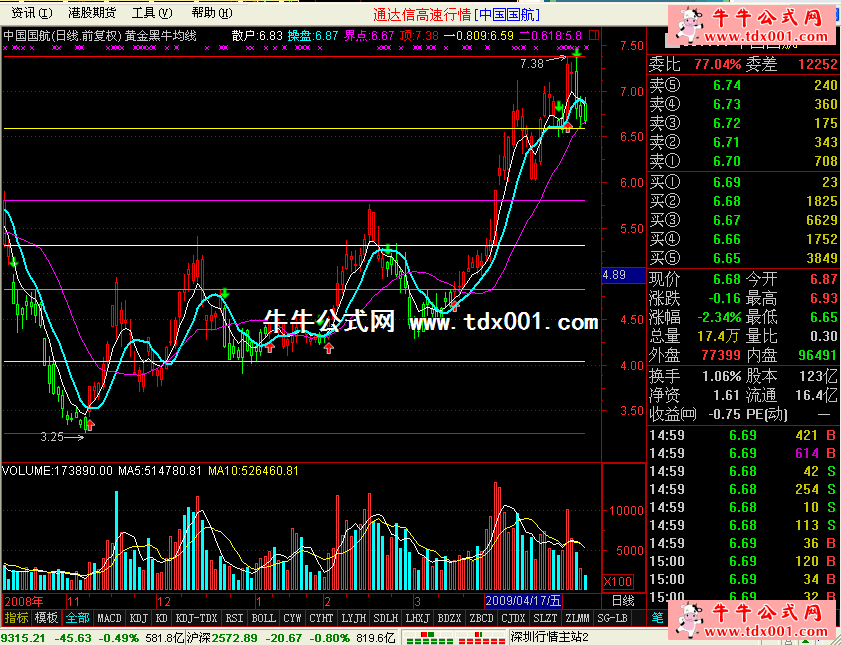This screenshot has height=645, width=841.
Task: Open the 帮助(H) menu
Action: pos(212,12)
